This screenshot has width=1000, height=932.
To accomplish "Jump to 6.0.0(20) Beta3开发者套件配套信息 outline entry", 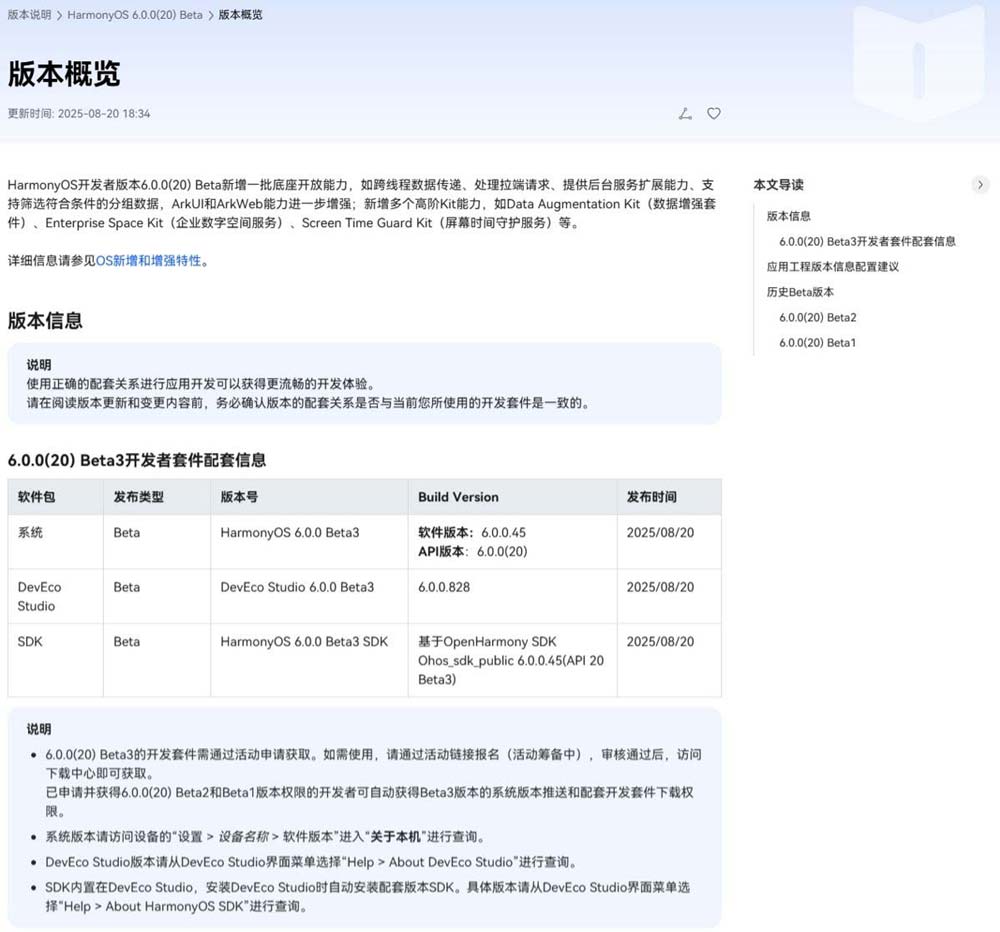I will point(867,241).
